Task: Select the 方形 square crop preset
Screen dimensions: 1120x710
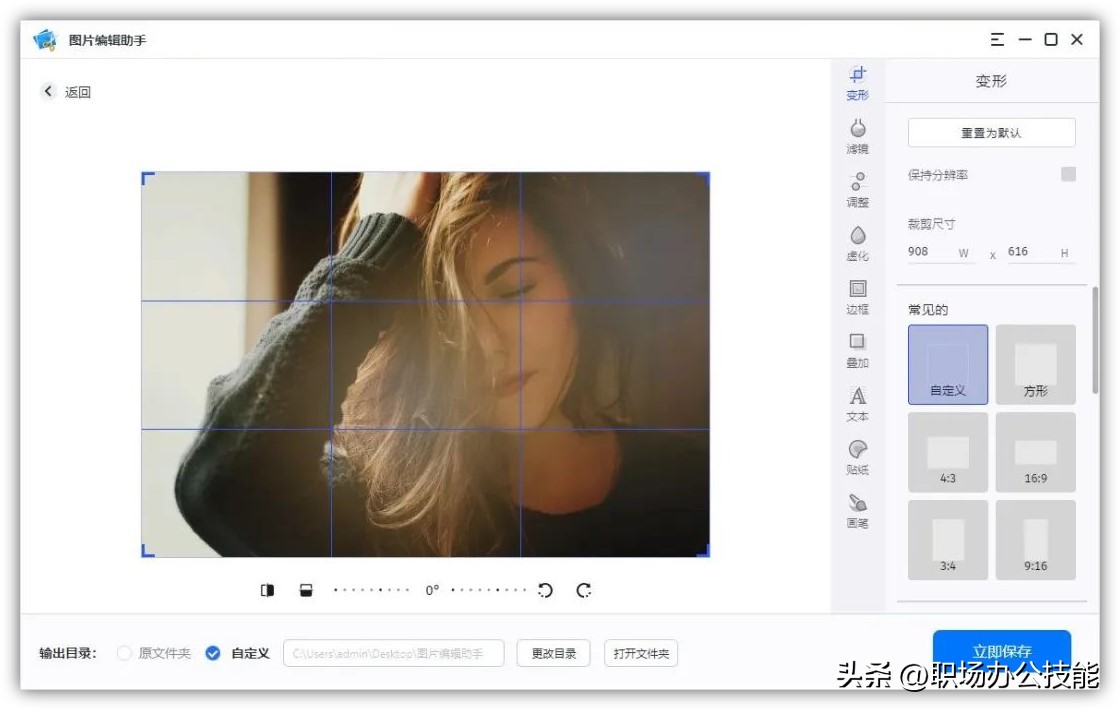Action: (x=1036, y=364)
